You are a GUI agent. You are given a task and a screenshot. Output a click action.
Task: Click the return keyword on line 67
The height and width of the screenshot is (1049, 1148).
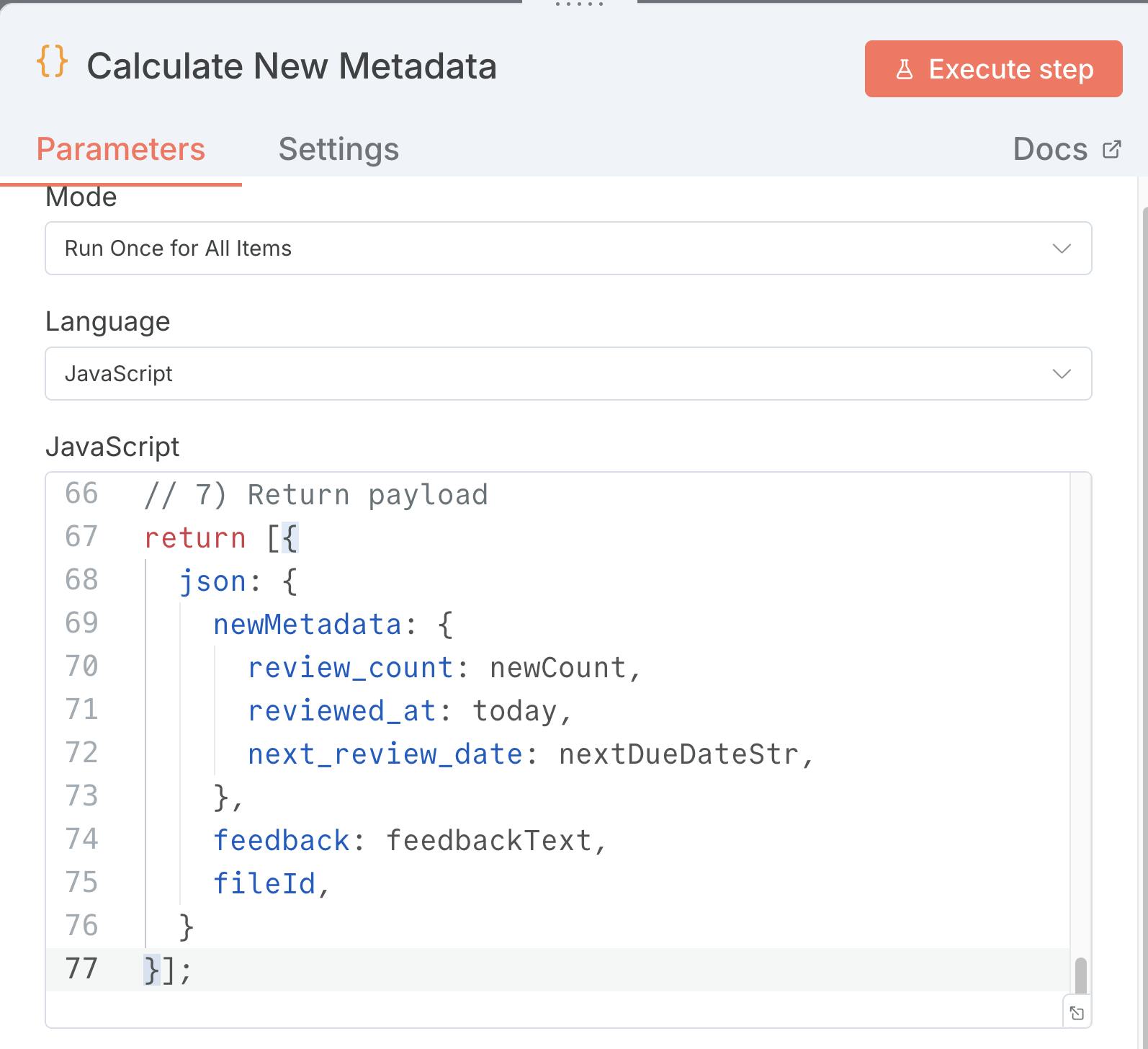pyautogui.click(x=194, y=538)
